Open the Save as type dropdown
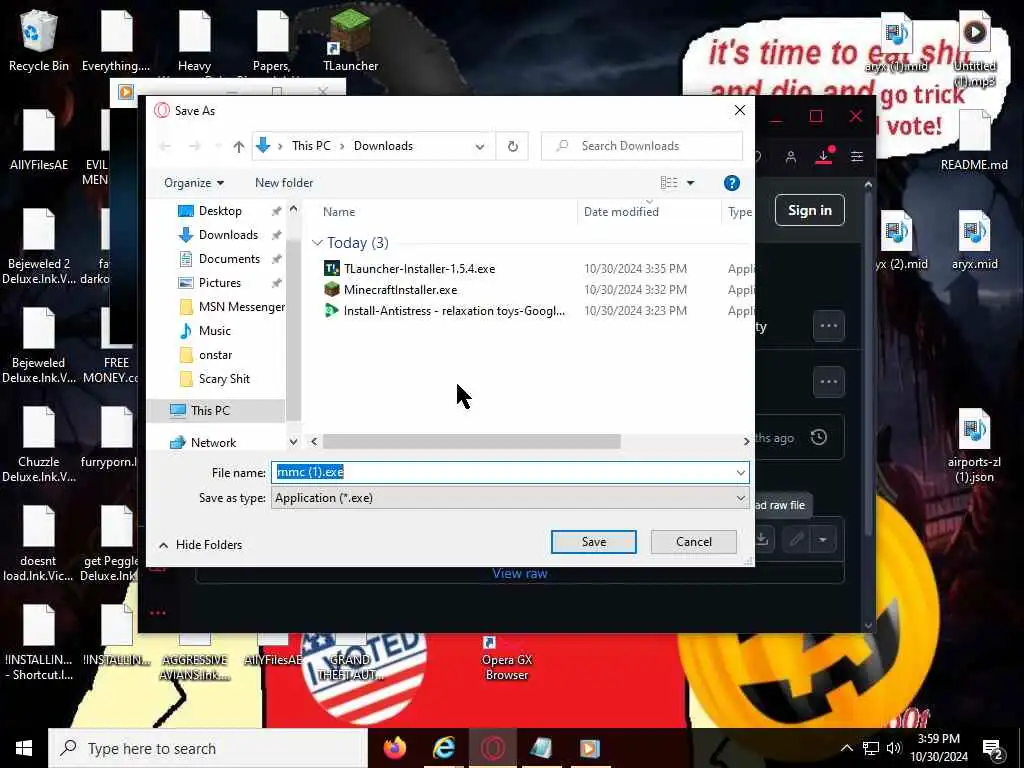Screen dimensions: 1024x768 coord(510,498)
